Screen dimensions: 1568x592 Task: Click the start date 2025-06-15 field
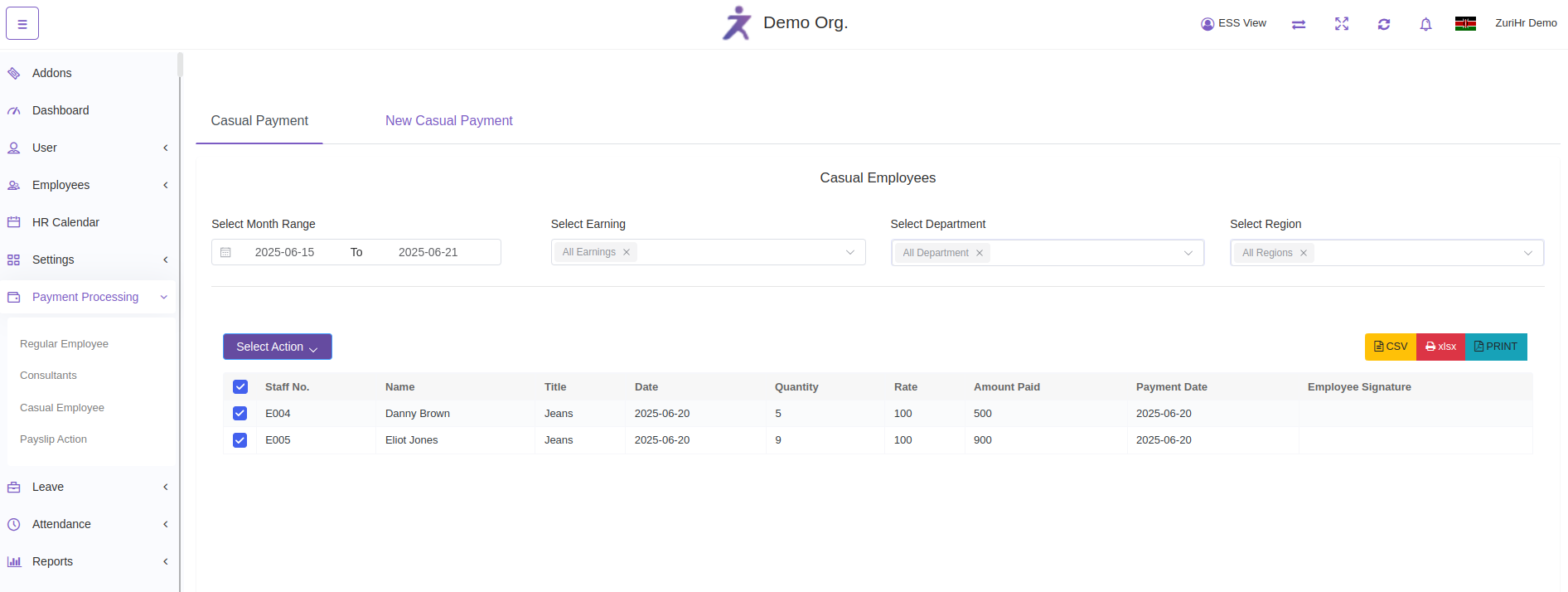coord(284,252)
